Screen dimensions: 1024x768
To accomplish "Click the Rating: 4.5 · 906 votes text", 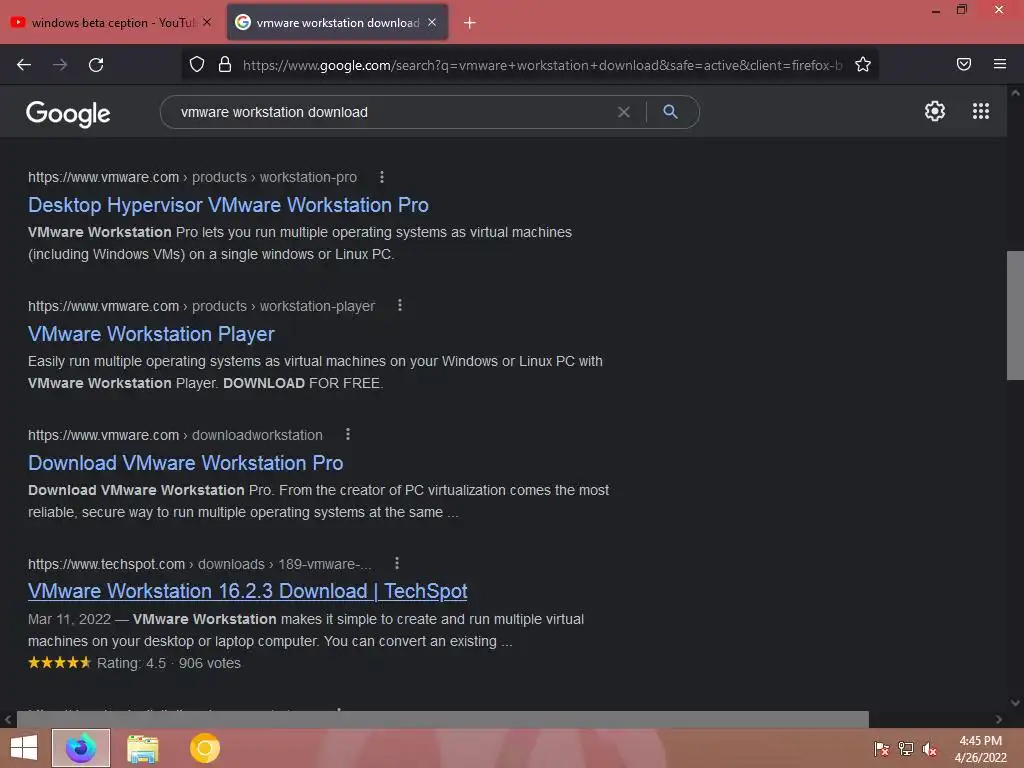I will tap(168, 663).
